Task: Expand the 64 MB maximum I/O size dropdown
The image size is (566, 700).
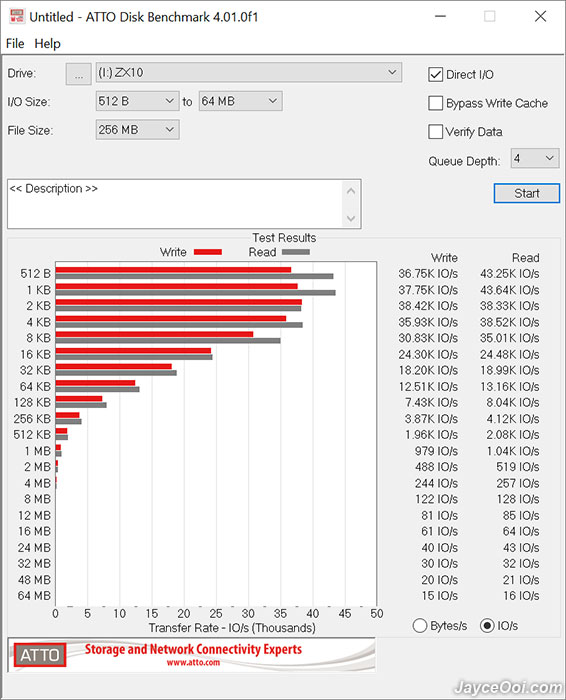Action: click(x=240, y=101)
